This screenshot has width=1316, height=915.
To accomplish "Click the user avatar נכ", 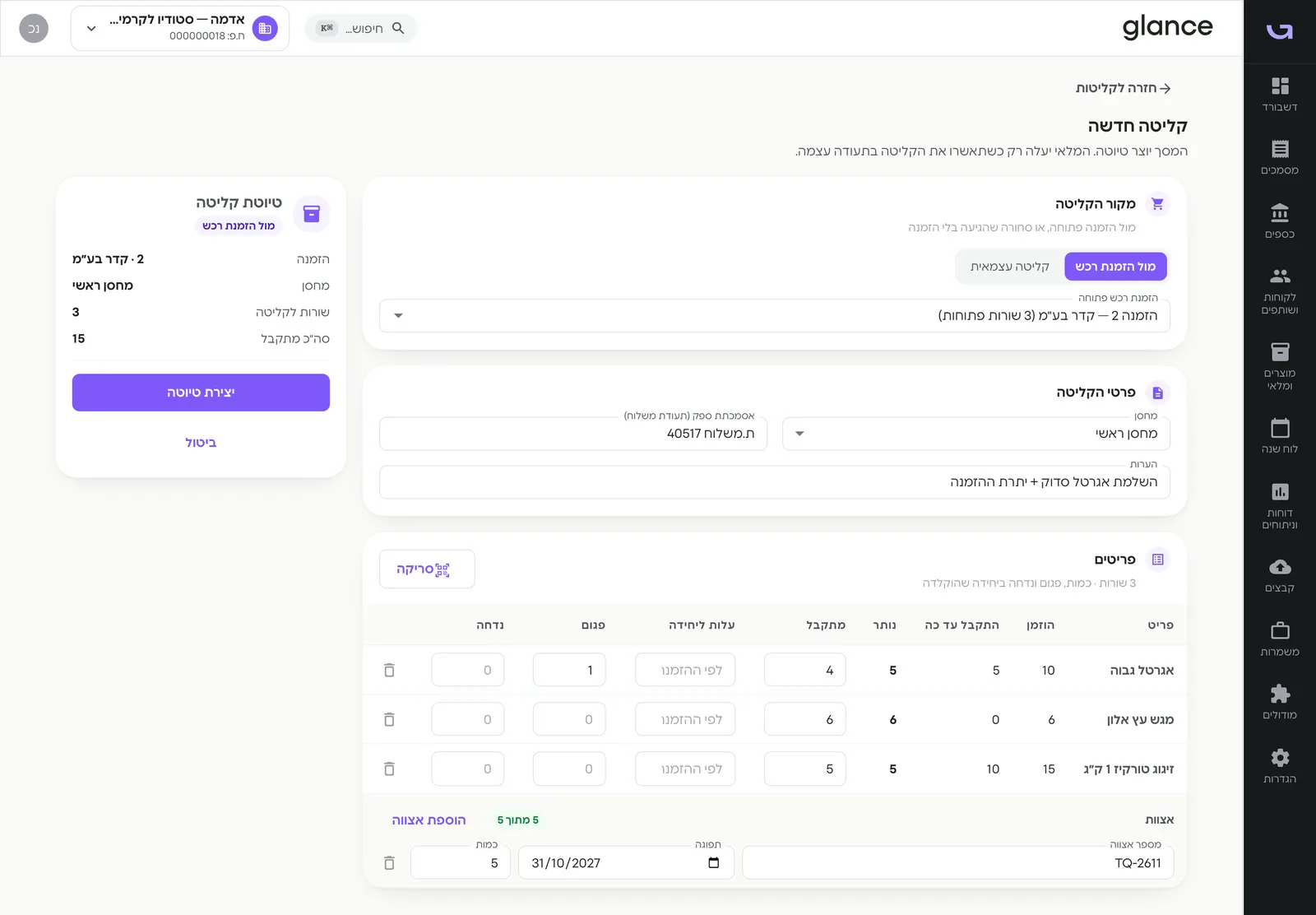I will pyautogui.click(x=34, y=28).
